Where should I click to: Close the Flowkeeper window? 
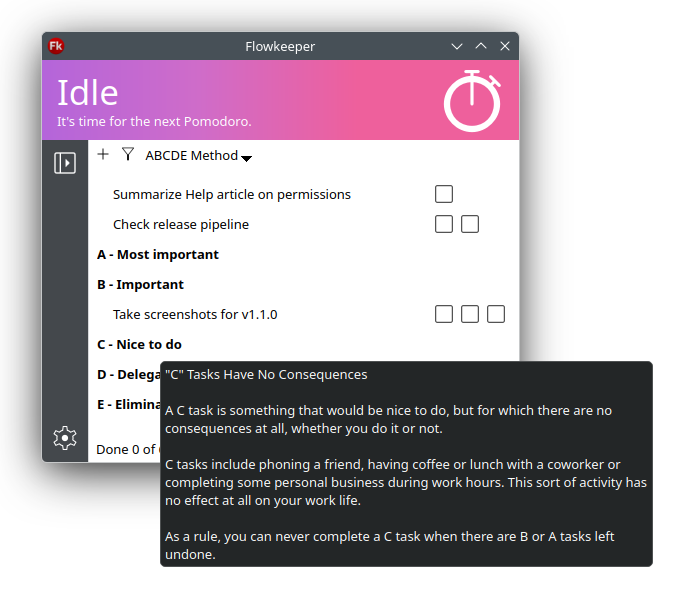tap(505, 46)
